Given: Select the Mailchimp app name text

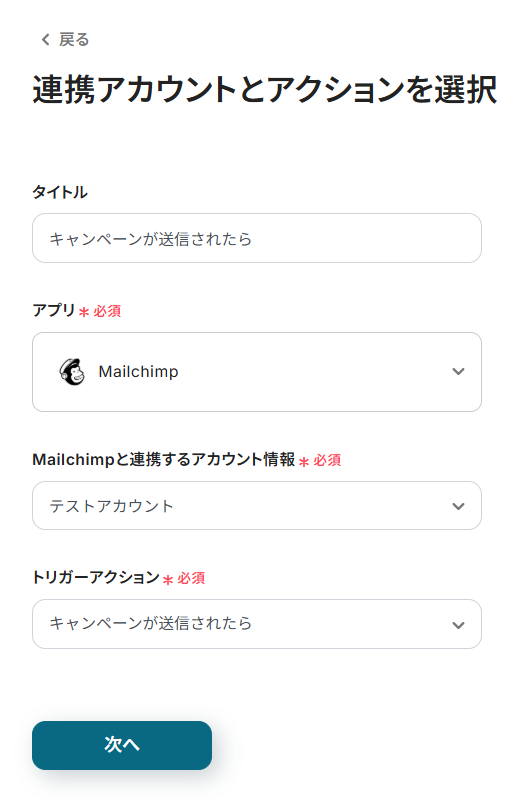Looking at the screenshot, I should (x=138, y=371).
